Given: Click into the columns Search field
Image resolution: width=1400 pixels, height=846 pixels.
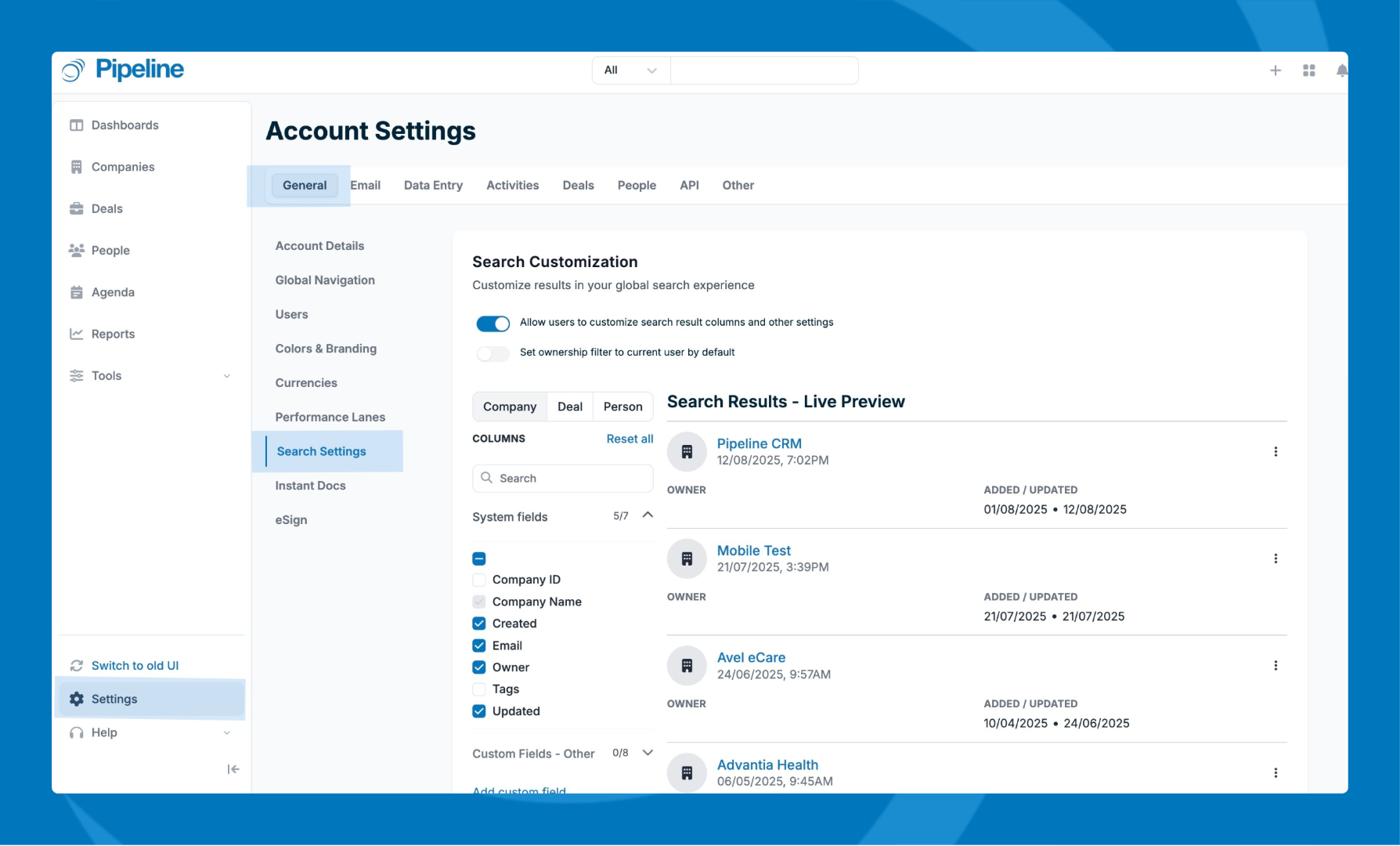Looking at the screenshot, I should click(x=563, y=479).
